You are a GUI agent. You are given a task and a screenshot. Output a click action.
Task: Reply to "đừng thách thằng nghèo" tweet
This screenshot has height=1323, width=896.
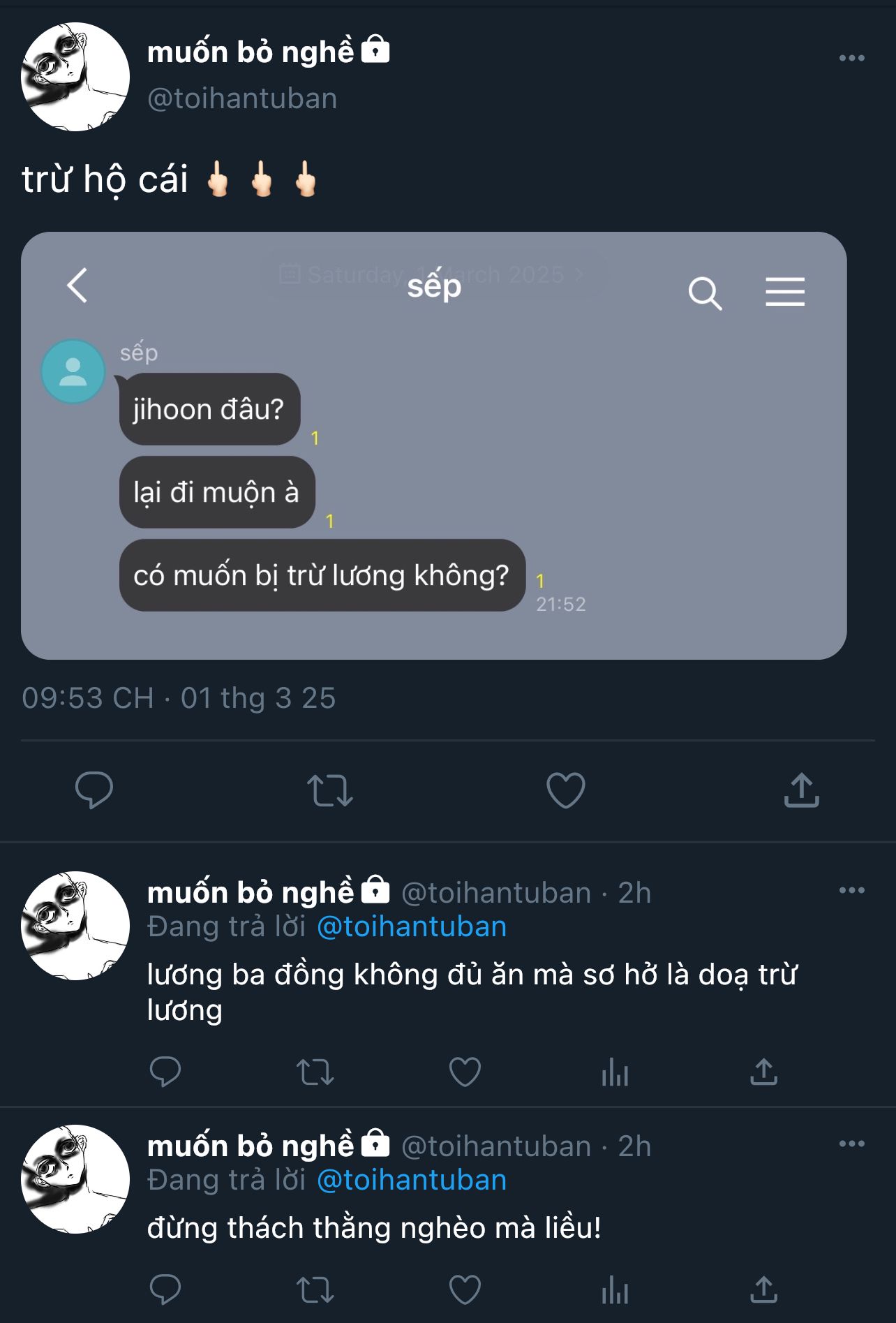coord(165,1289)
